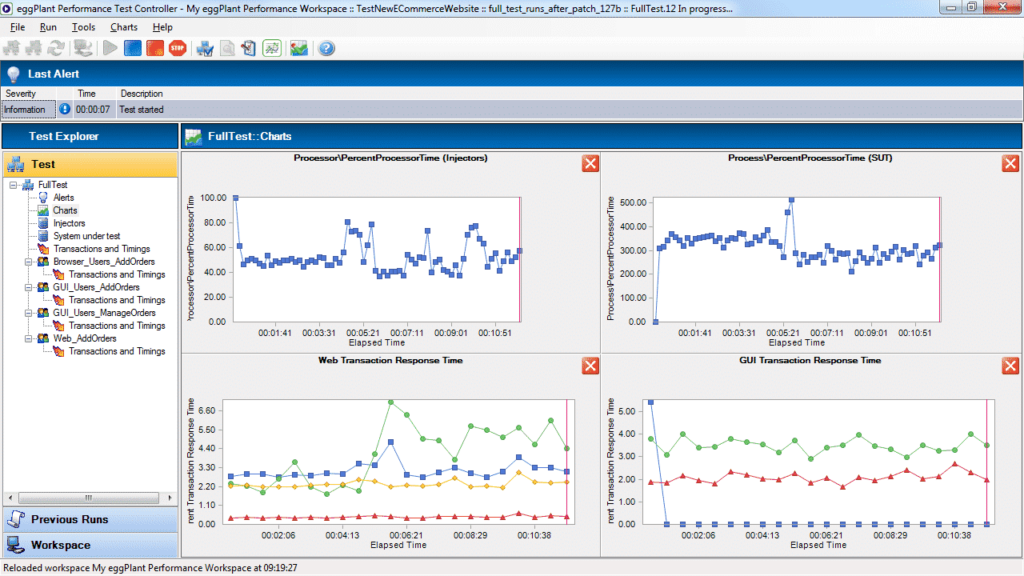Click the red STOP sign icon
This screenshot has width=1024, height=576.
click(x=177, y=48)
